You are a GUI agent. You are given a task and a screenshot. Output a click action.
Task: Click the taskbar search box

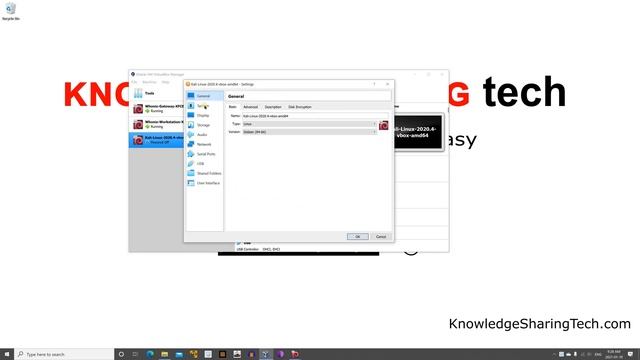point(64,354)
